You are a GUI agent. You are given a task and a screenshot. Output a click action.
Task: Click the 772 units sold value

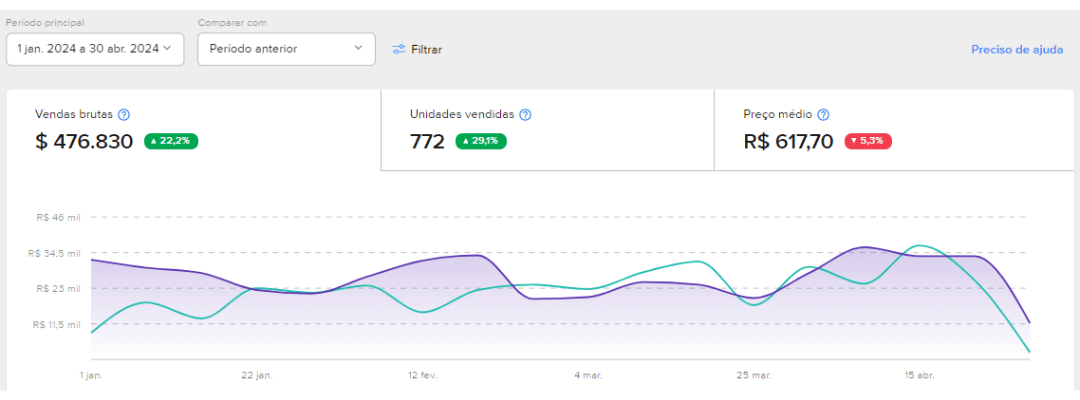pos(427,142)
